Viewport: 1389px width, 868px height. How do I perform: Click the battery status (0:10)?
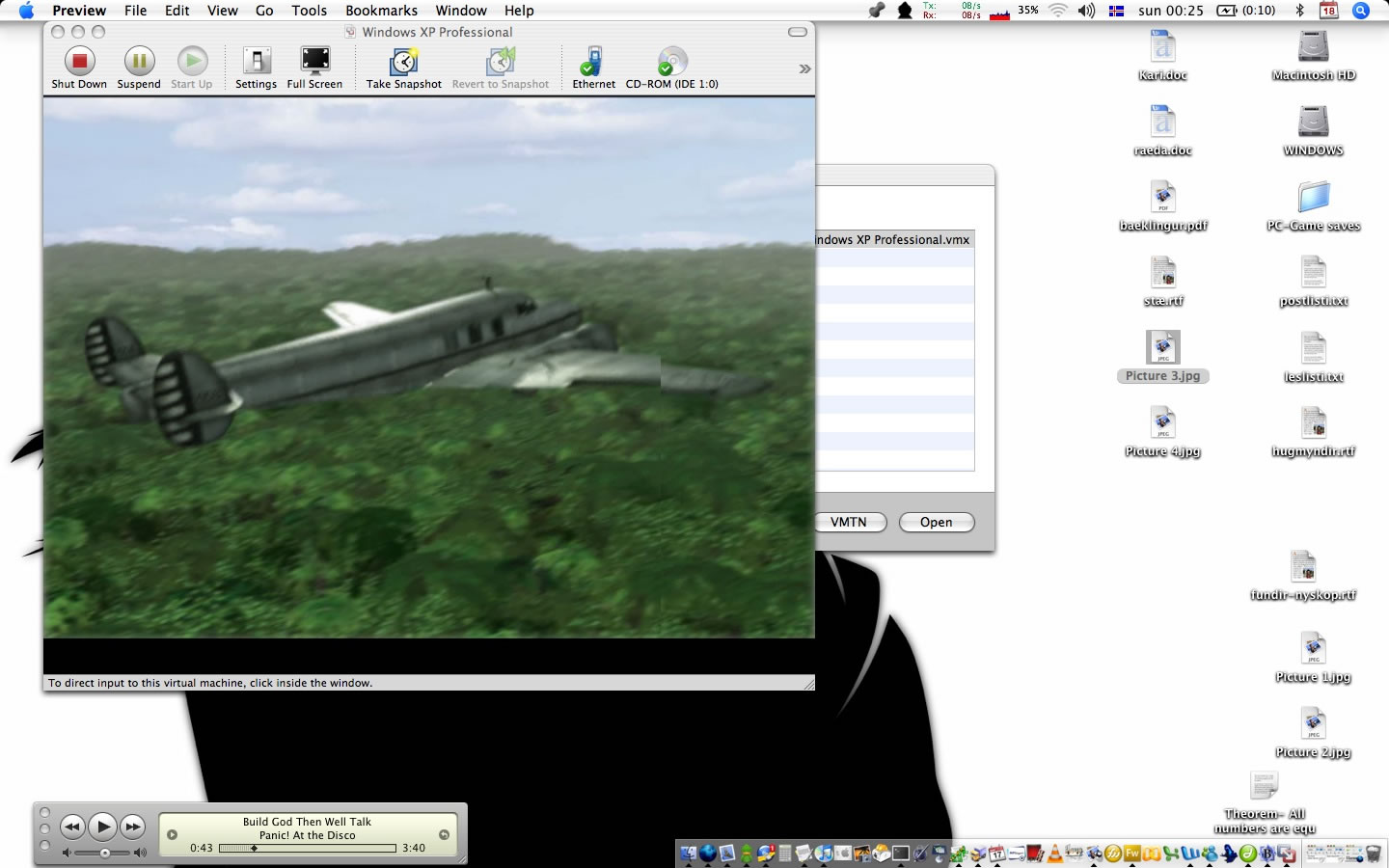[x=1246, y=11]
